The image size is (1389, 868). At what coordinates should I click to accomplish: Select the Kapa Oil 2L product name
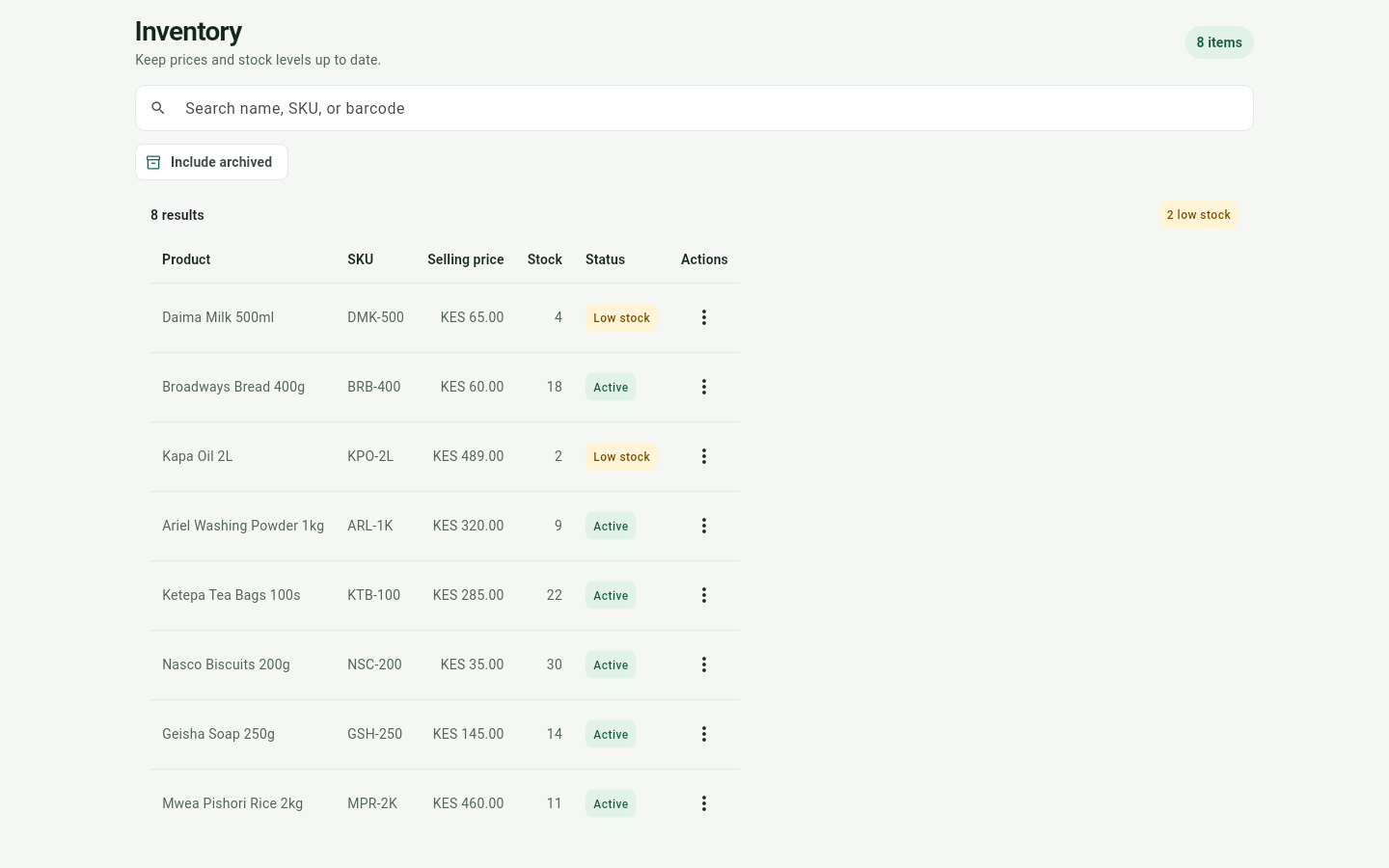(x=198, y=456)
